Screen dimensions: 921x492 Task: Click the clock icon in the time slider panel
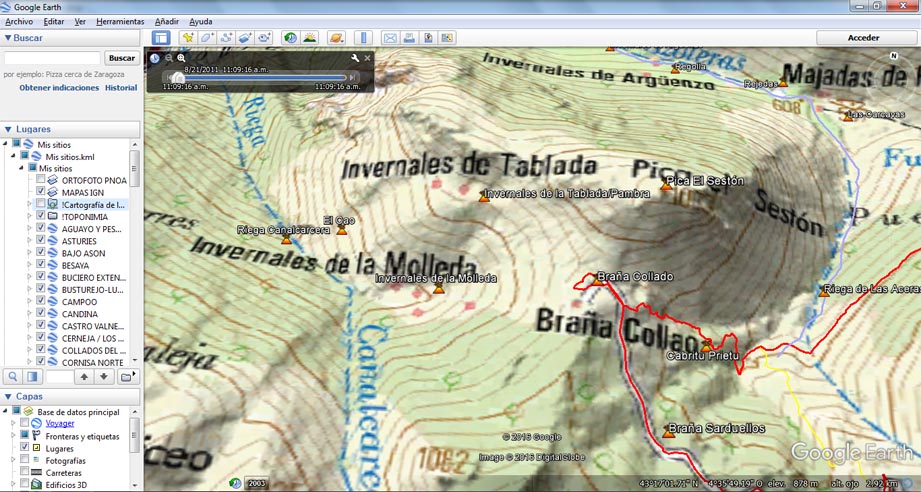pyautogui.click(x=154, y=58)
